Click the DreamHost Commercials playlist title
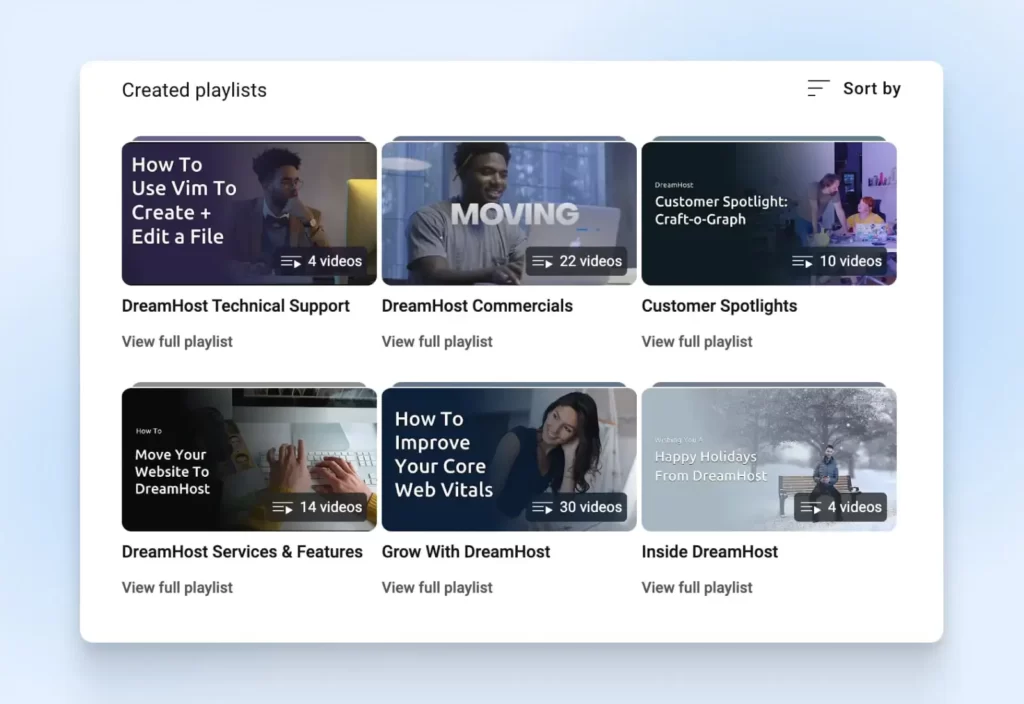This screenshot has height=704, width=1024. tap(477, 306)
